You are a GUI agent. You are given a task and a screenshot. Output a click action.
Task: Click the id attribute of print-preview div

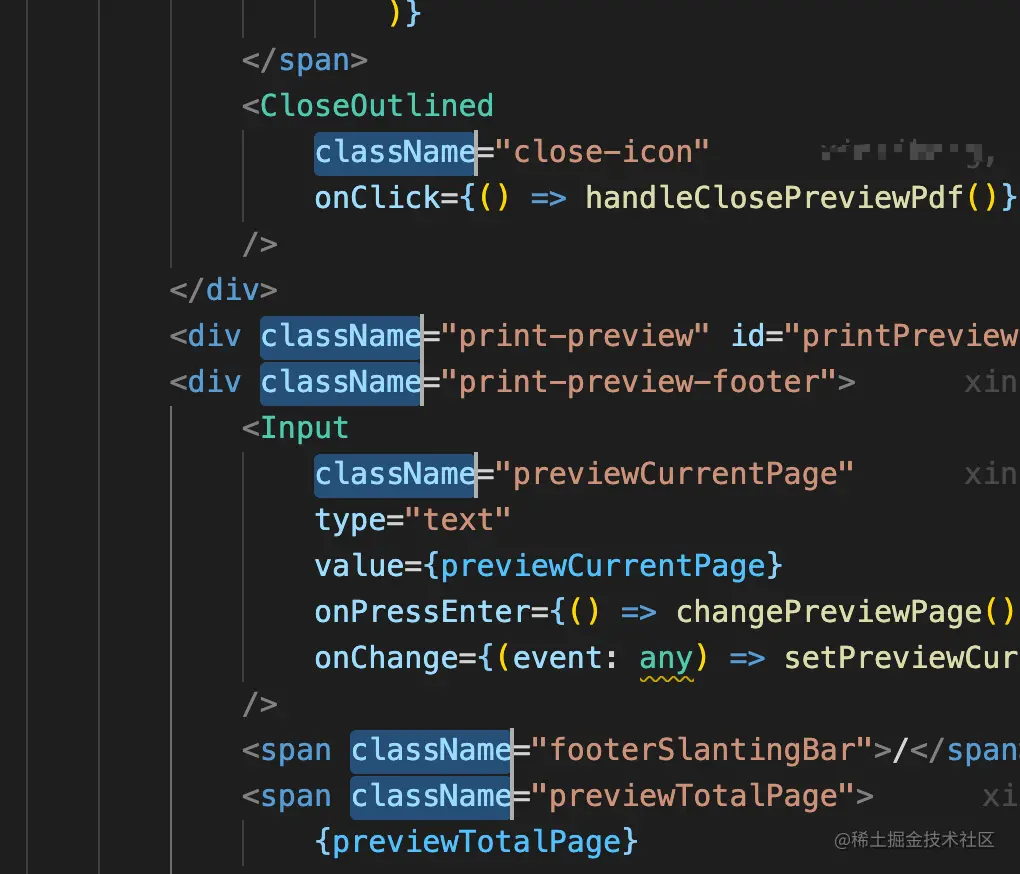(x=748, y=336)
